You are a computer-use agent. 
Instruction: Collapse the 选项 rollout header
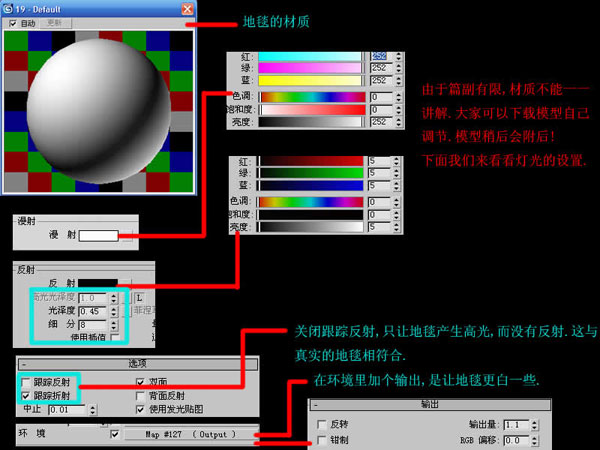[138, 363]
